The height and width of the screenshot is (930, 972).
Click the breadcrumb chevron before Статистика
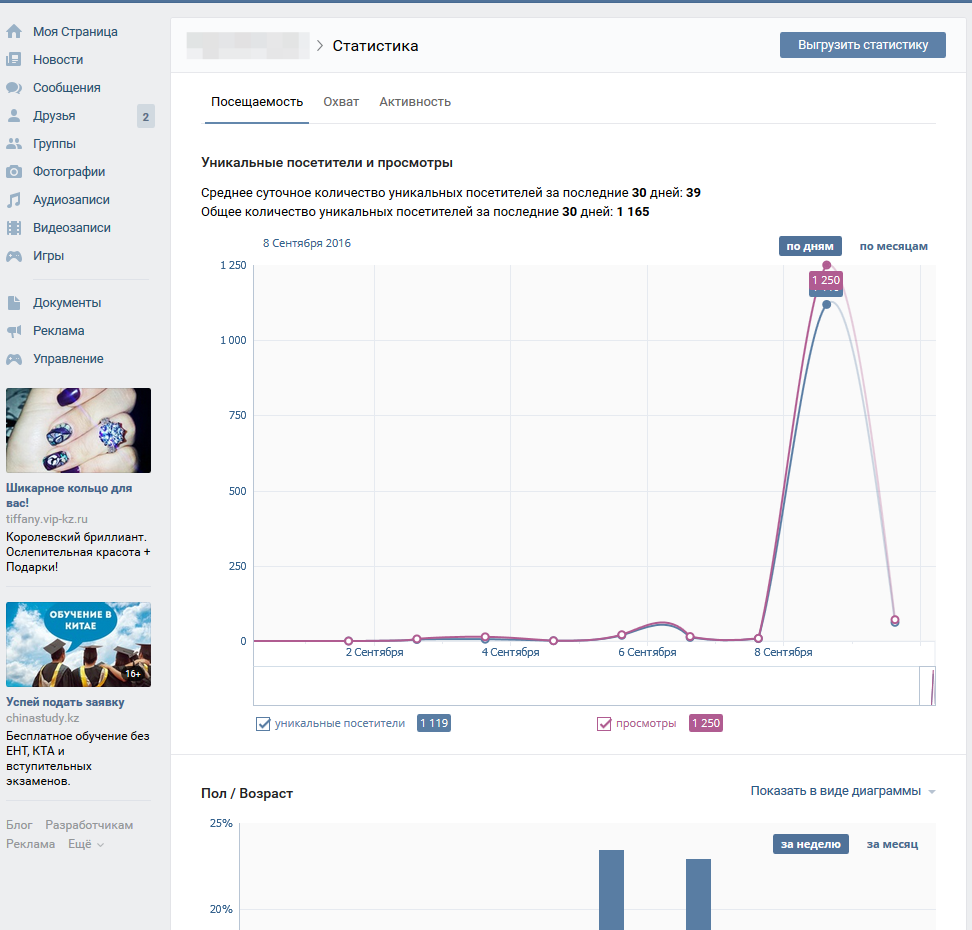click(x=320, y=45)
